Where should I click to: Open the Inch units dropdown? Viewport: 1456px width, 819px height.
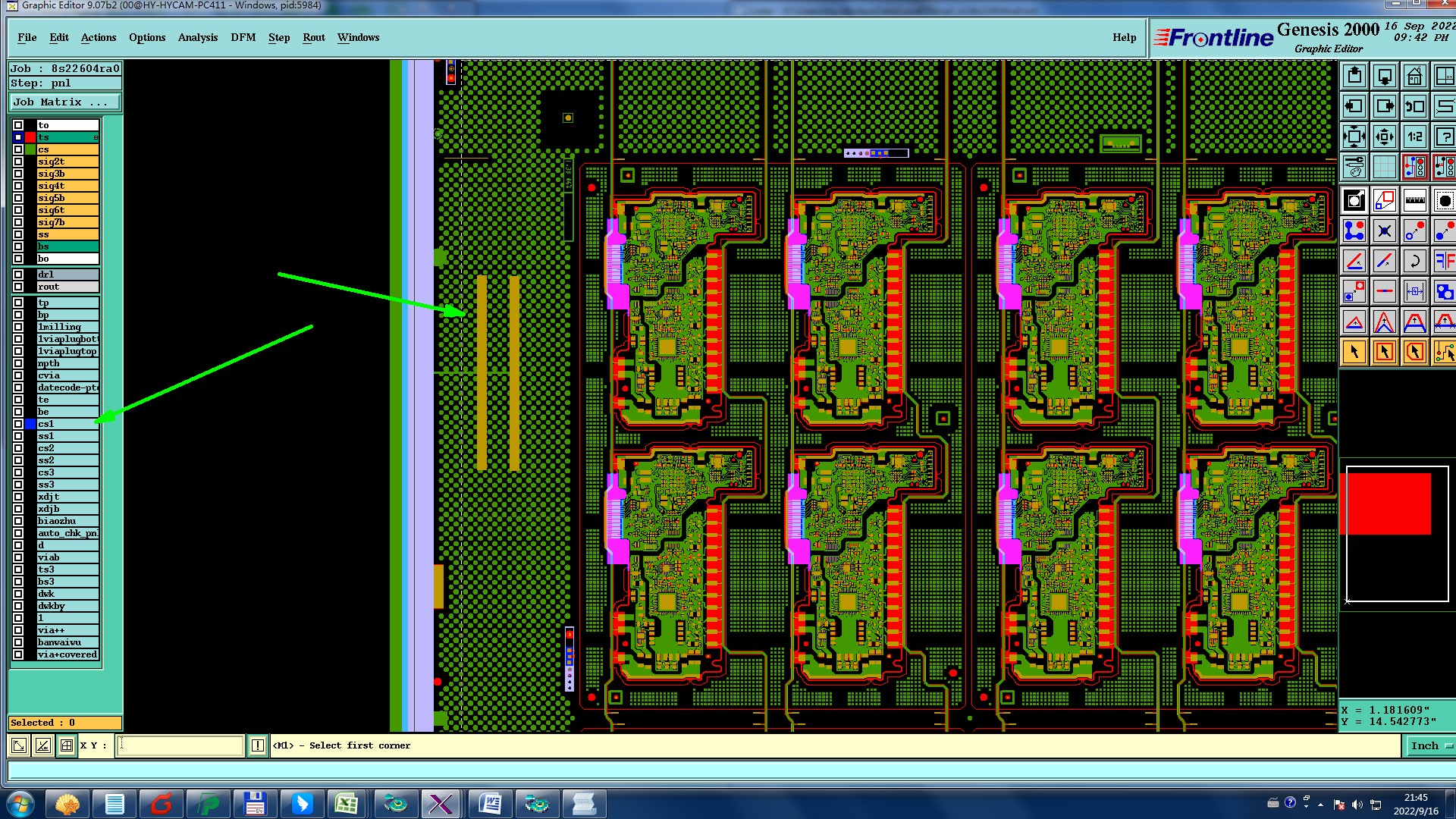[1430, 746]
